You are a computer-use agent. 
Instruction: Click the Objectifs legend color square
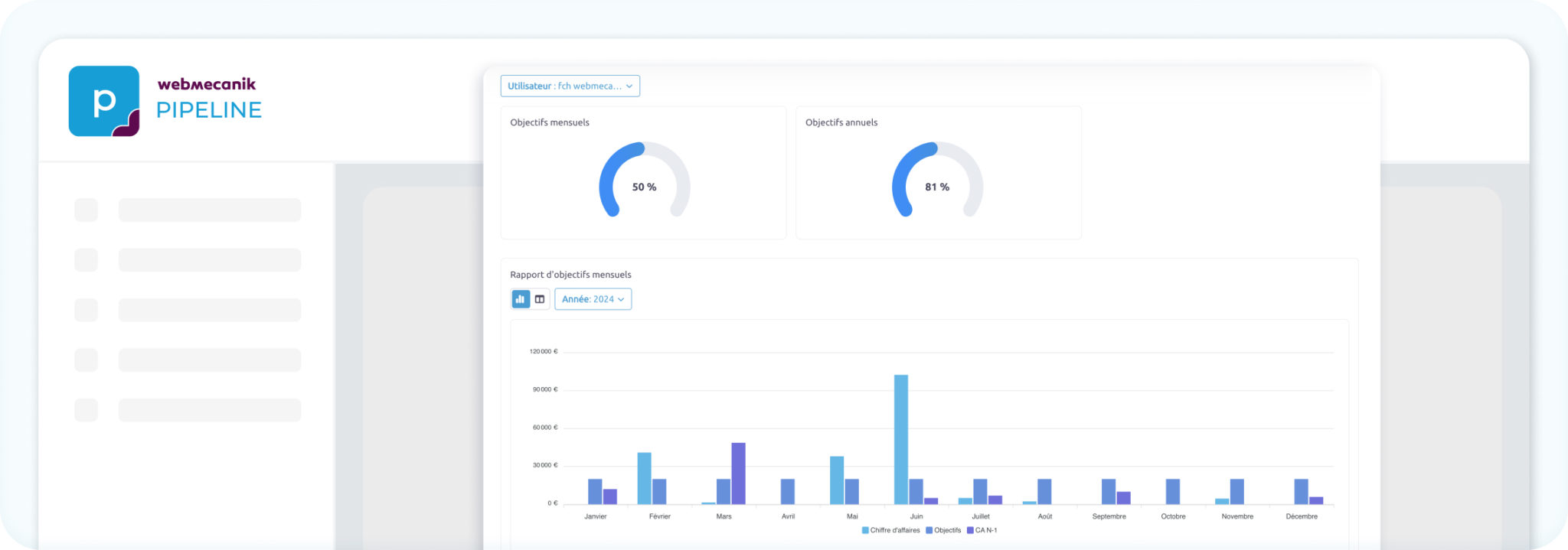(929, 530)
